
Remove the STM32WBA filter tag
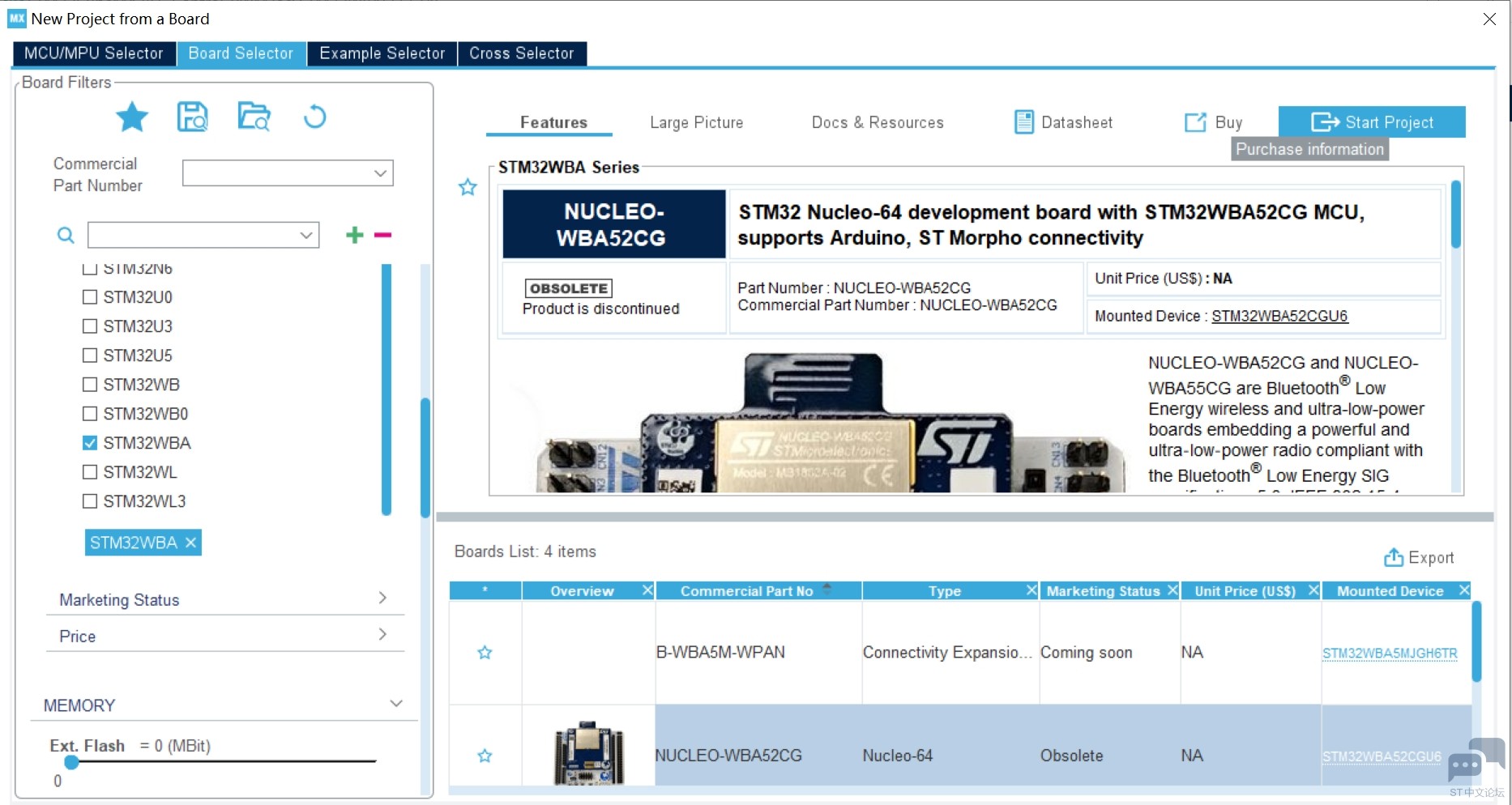[x=190, y=543]
